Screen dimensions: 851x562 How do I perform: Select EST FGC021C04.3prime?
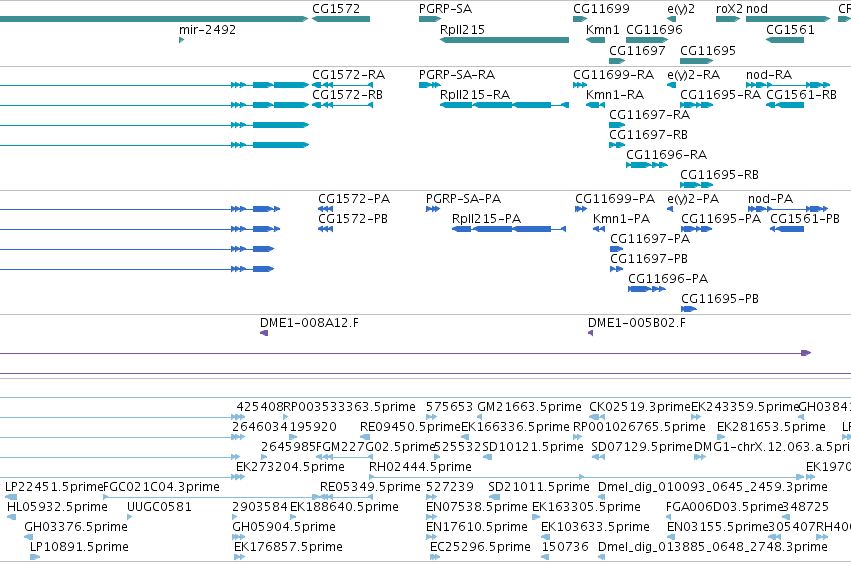[x=161, y=487]
